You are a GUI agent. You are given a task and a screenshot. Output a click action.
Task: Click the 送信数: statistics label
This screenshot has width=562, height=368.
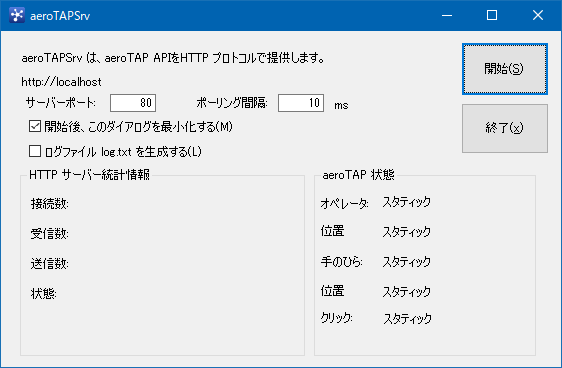49,264
